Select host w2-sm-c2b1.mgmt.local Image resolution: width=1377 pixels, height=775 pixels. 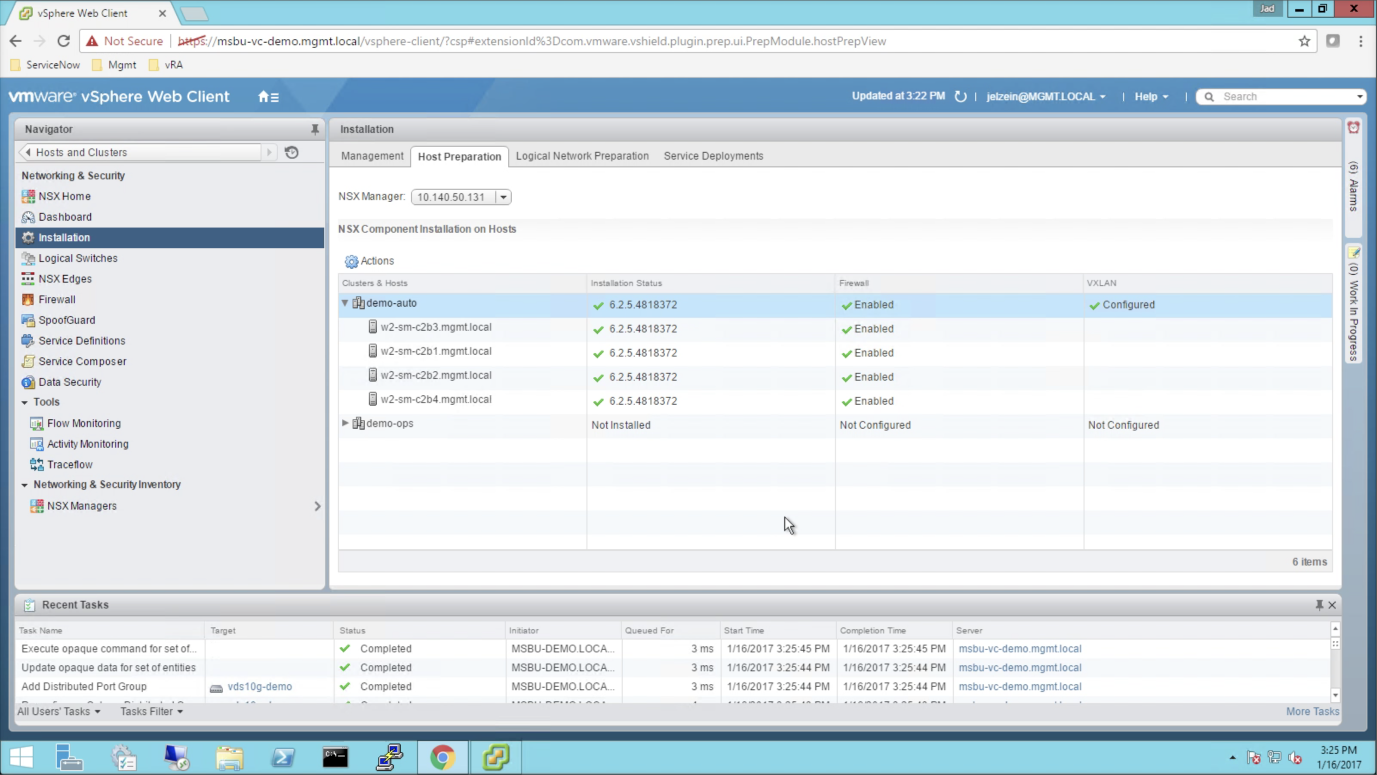[x=436, y=351]
